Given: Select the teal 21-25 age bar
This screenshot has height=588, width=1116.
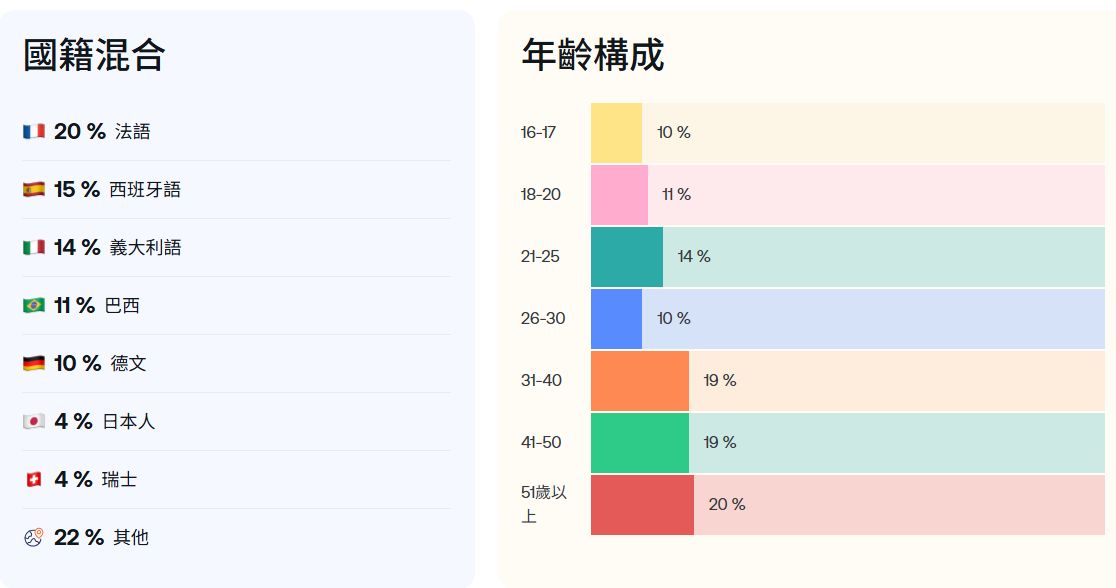Looking at the screenshot, I should coord(627,257).
